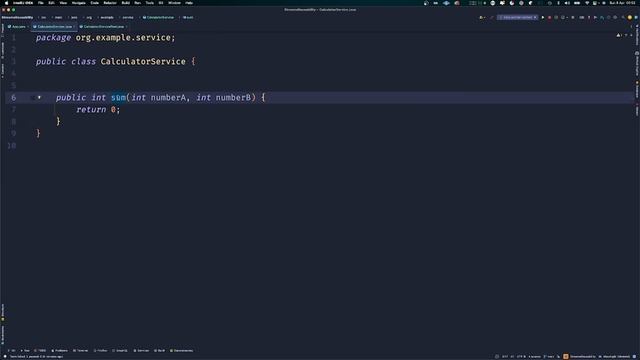Open the TODO tool window
The image size is (640, 360).
[40, 351]
